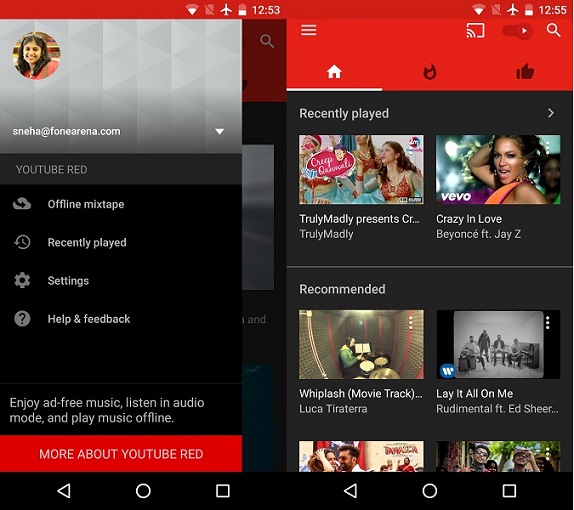Image resolution: width=574 pixels, height=510 pixels.
Task: Open overflow menu on Whiplash video
Action: click(411, 323)
